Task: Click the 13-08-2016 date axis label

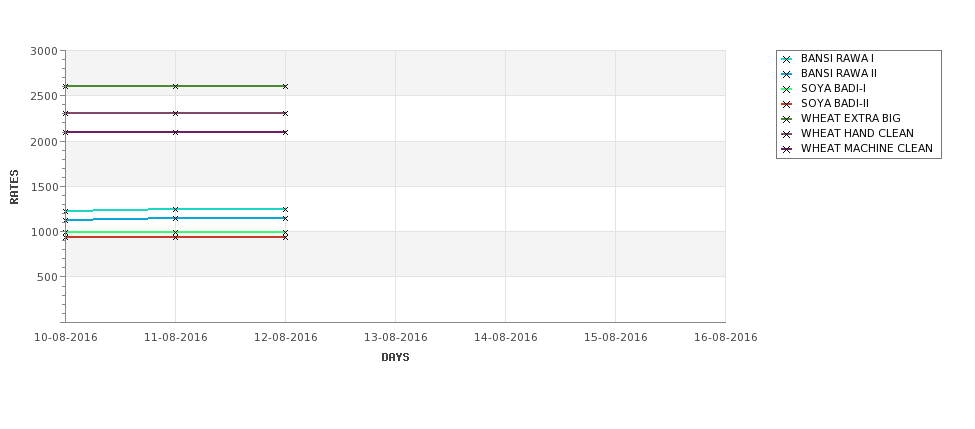Action: 395,338
